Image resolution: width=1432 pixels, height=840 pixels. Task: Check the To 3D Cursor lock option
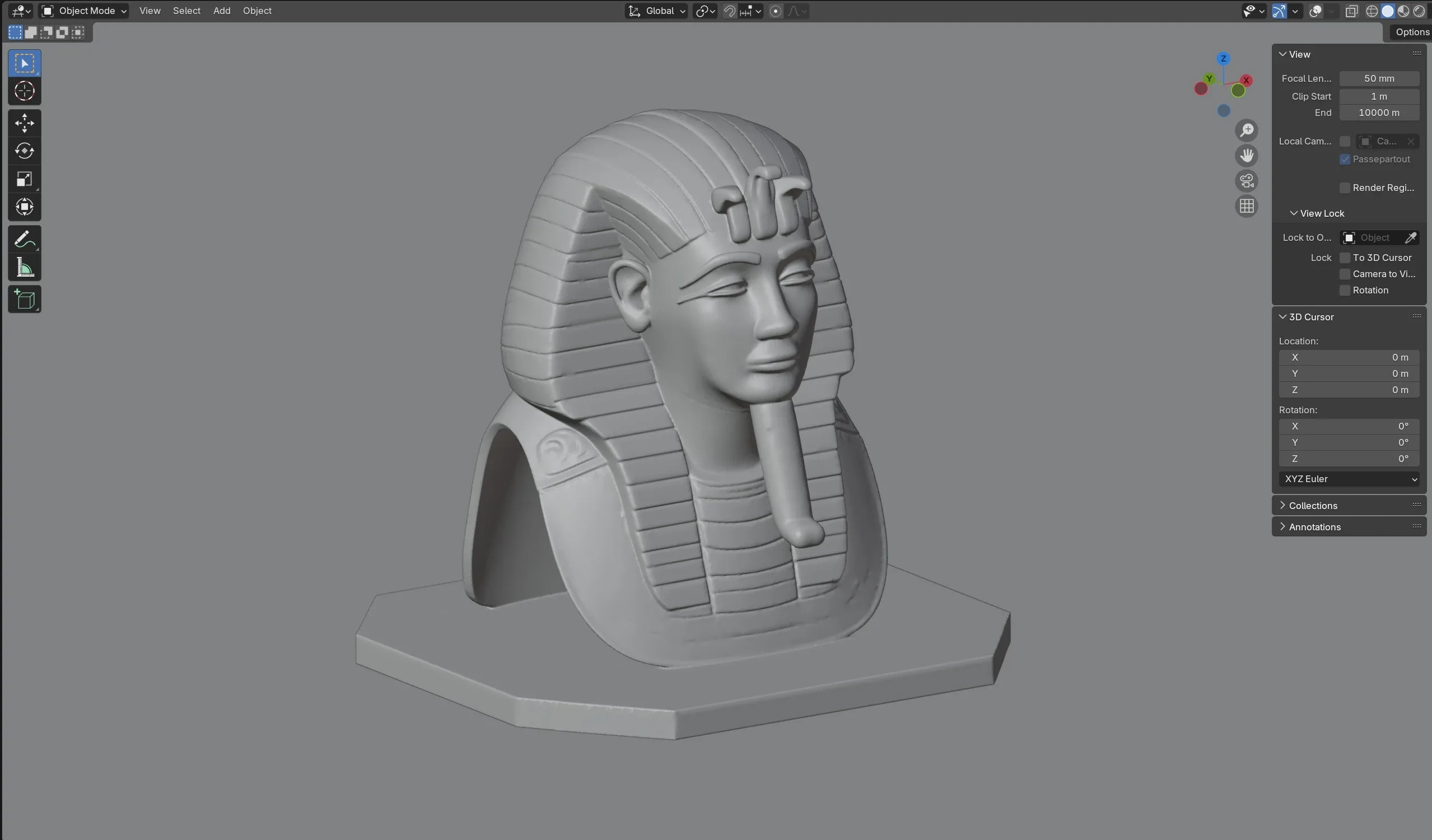coord(1344,258)
